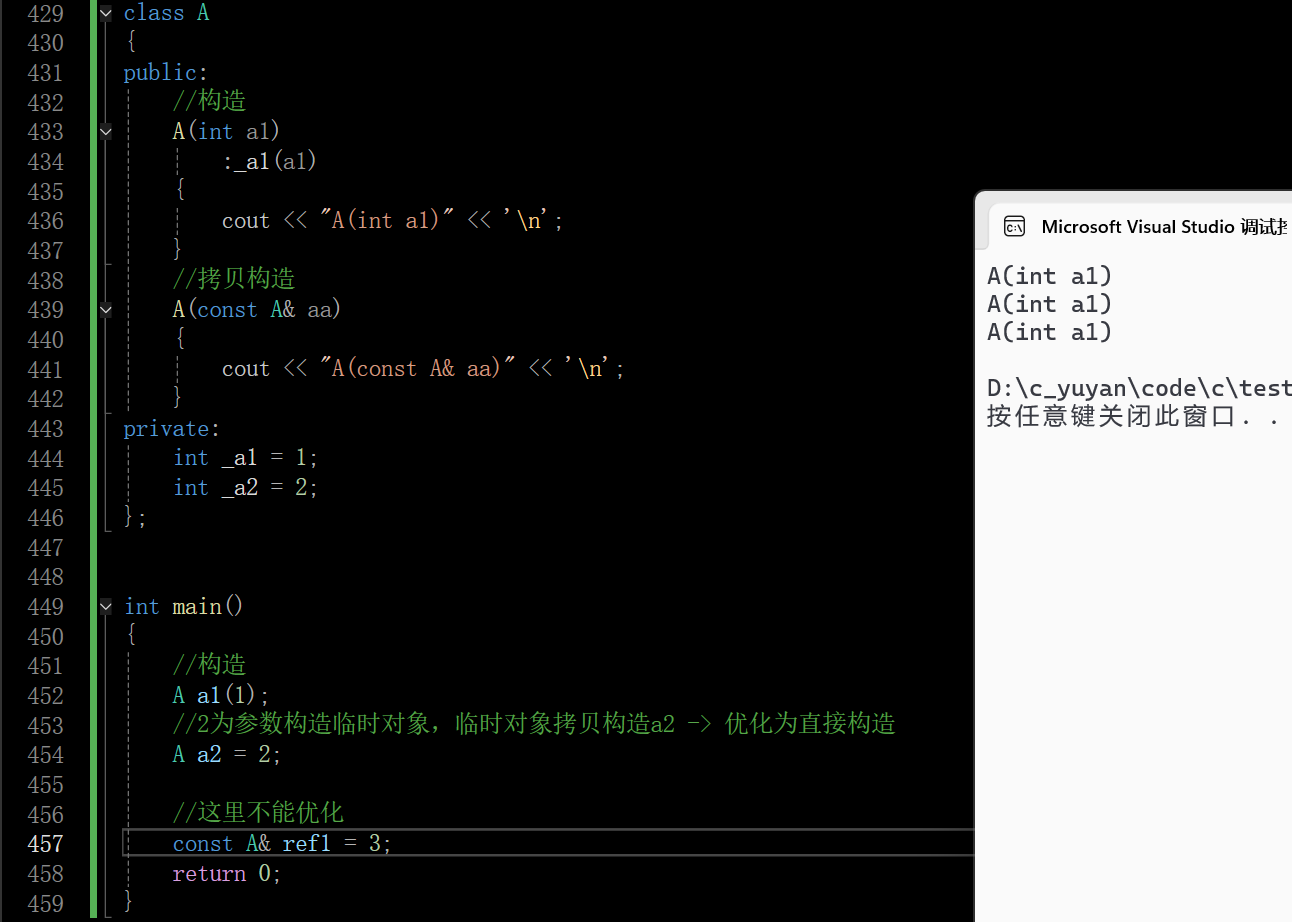The image size is (1292, 922).
Task: Click the 'A a2 = 2;' statement
Action: [227, 755]
